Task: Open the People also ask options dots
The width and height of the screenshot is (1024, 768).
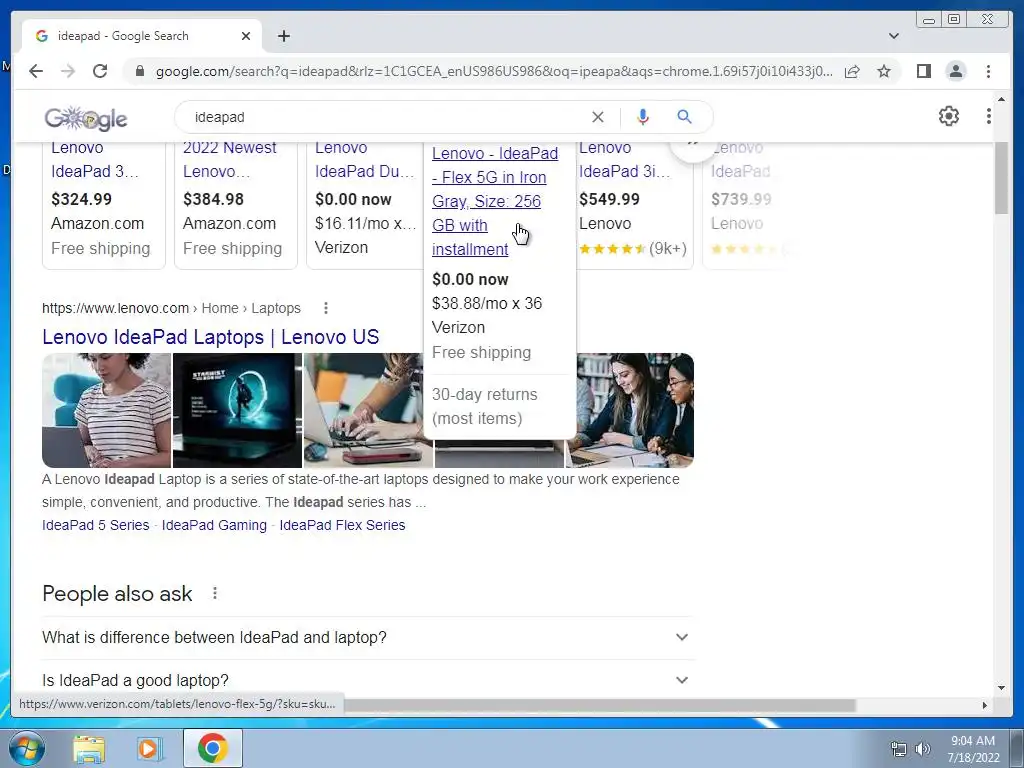Action: point(214,593)
